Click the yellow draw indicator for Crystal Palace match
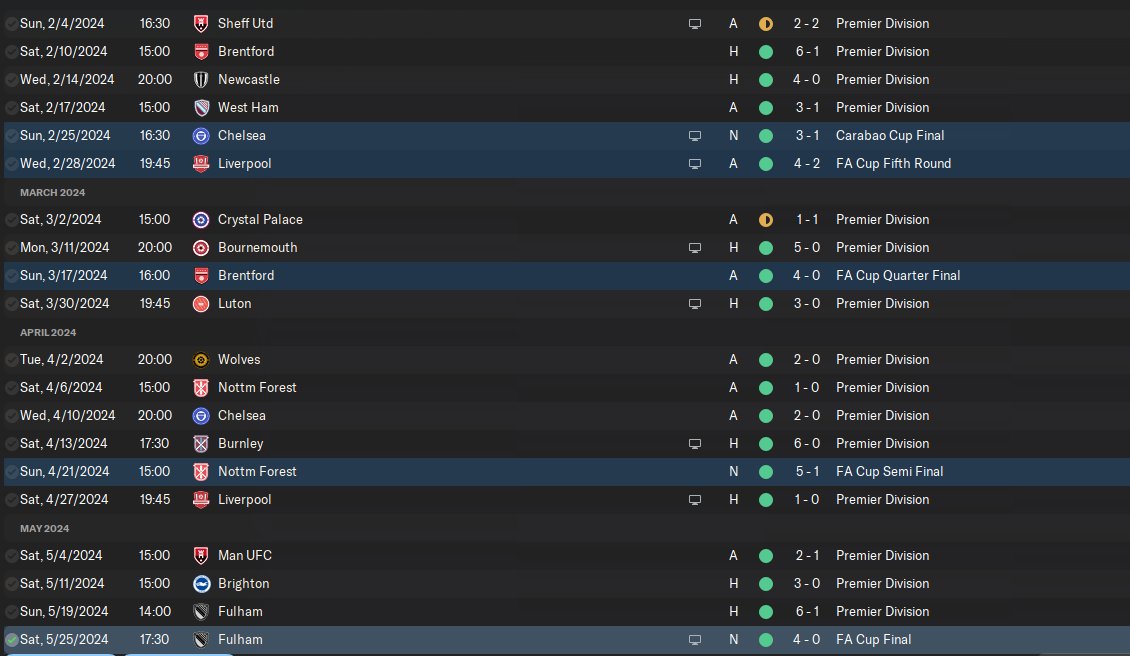The image size is (1130, 656). tap(766, 219)
